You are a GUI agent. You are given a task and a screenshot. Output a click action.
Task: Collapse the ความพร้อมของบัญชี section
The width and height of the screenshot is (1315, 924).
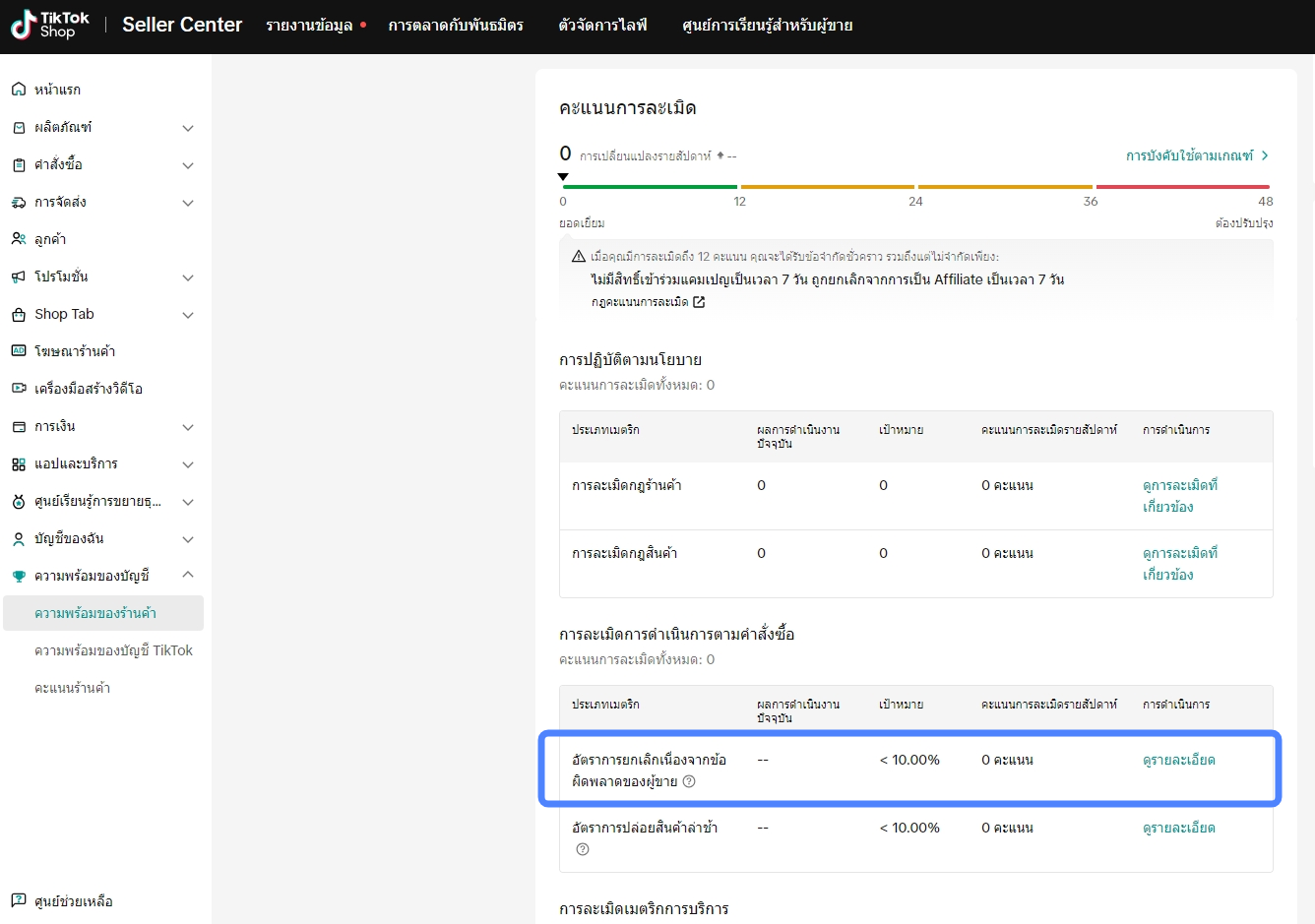[x=188, y=575]
